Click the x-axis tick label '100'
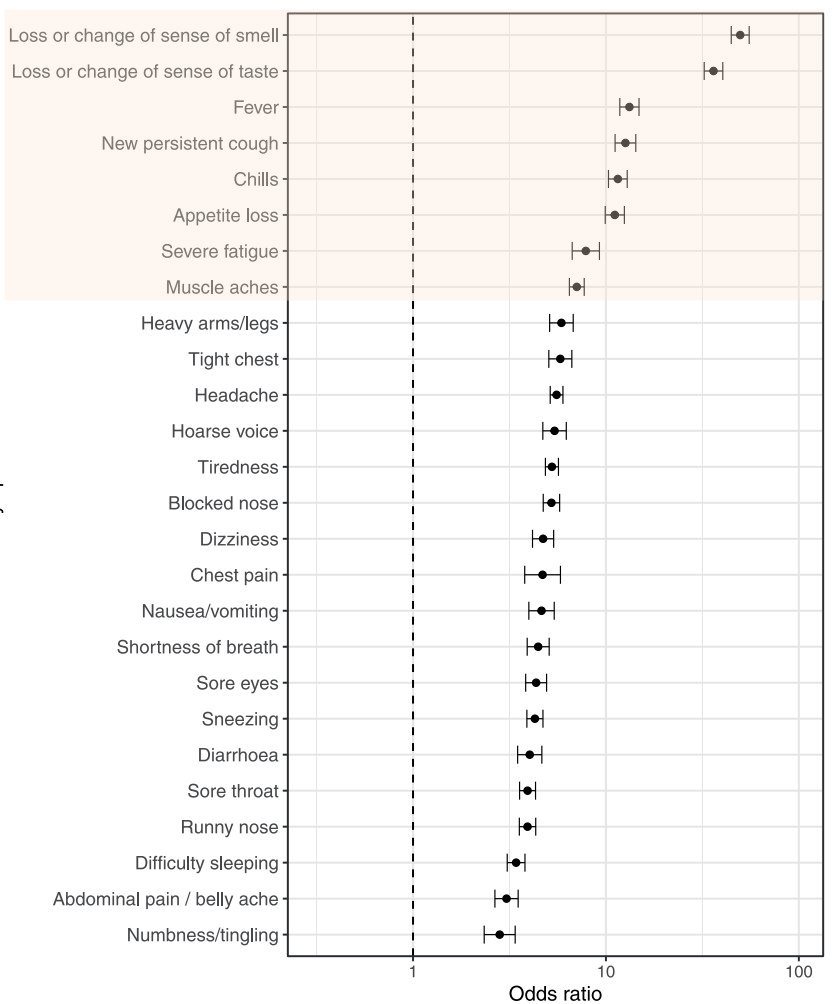 click(798, 971)
